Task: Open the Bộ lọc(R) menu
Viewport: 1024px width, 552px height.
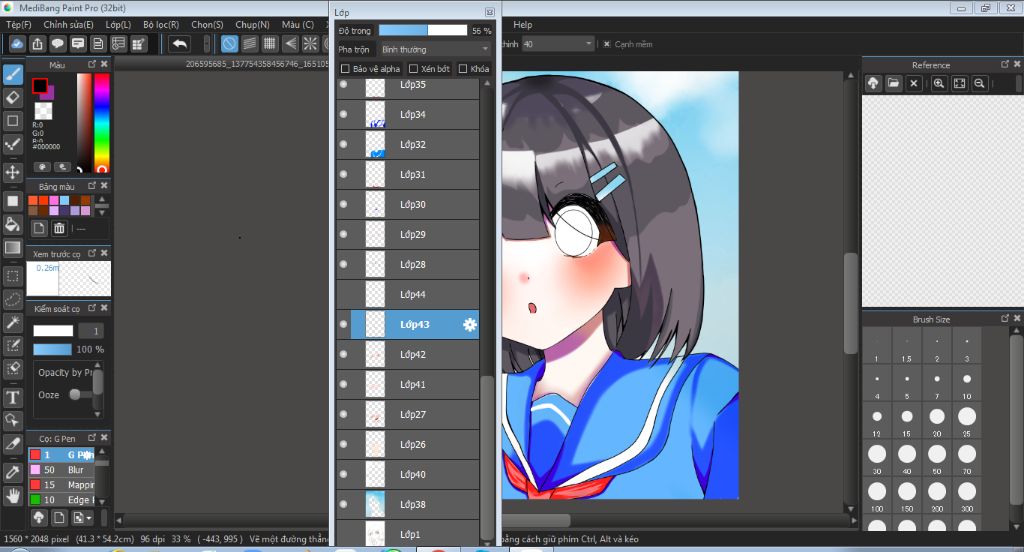Action: (x=161, y=25)
